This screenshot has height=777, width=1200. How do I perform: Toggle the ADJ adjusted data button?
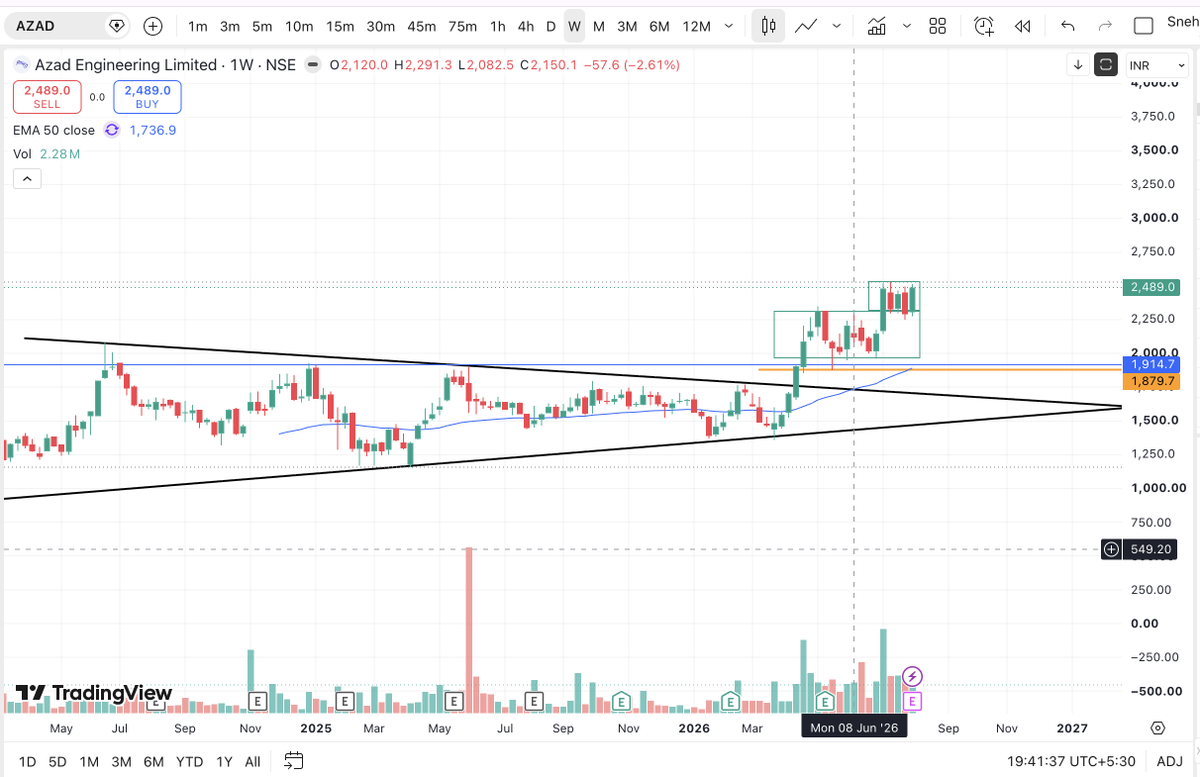click(x=1171, y=762)
